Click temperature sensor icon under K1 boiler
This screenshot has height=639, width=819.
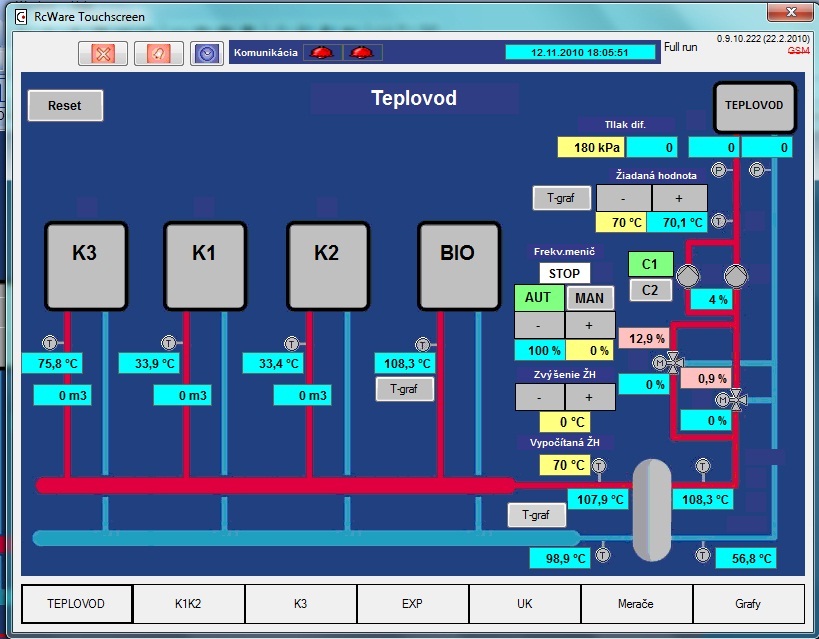(x=168, y=343)
